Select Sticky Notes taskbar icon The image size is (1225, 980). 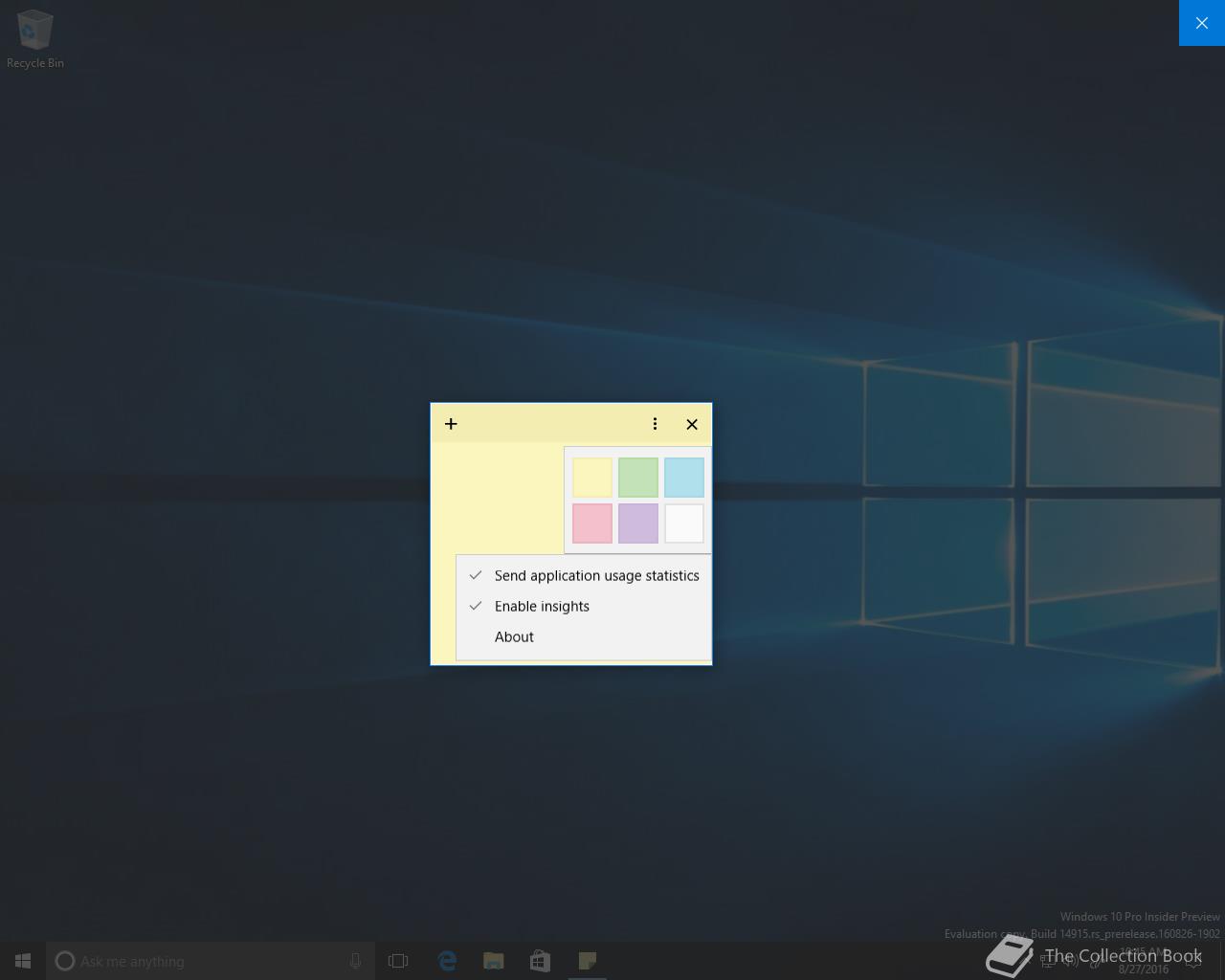pyautogui.click(x=588, y=961)
